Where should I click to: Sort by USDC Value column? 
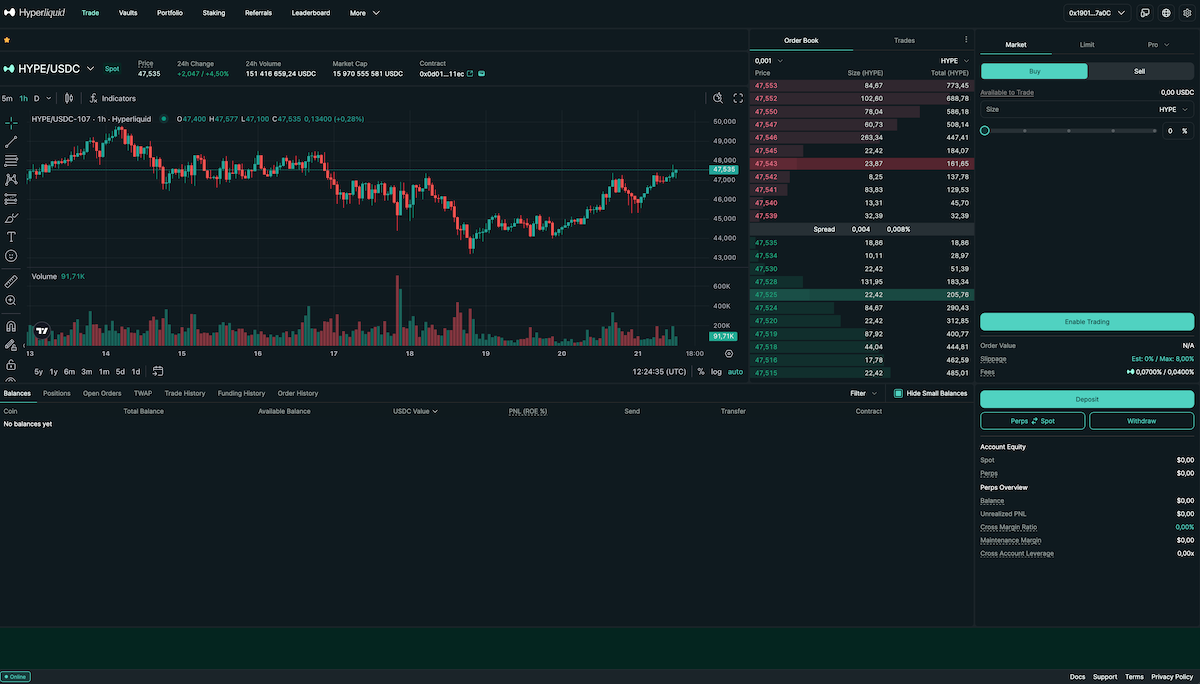(x=415, y=411)
